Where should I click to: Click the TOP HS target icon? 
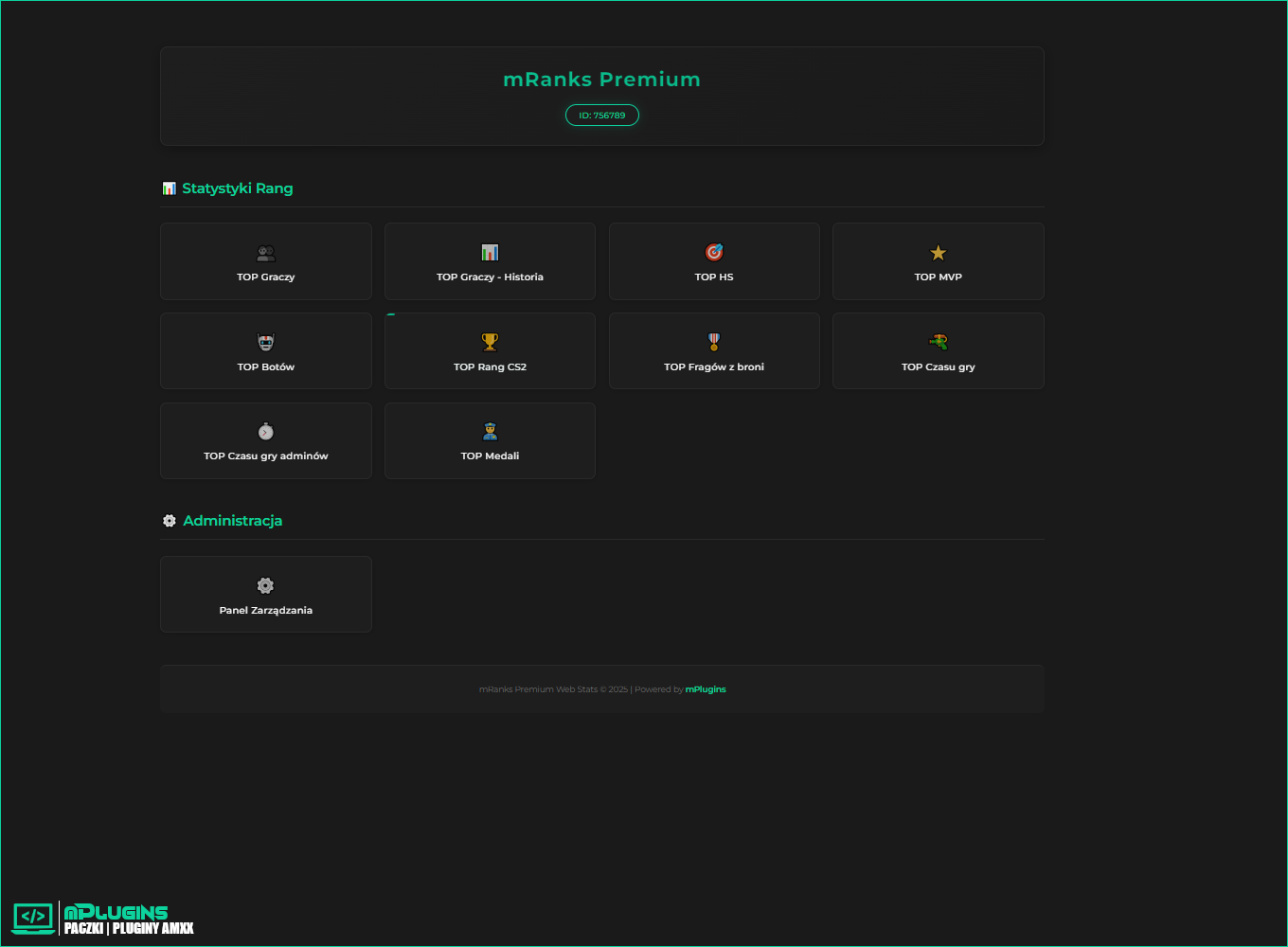(x=714, y=252)
